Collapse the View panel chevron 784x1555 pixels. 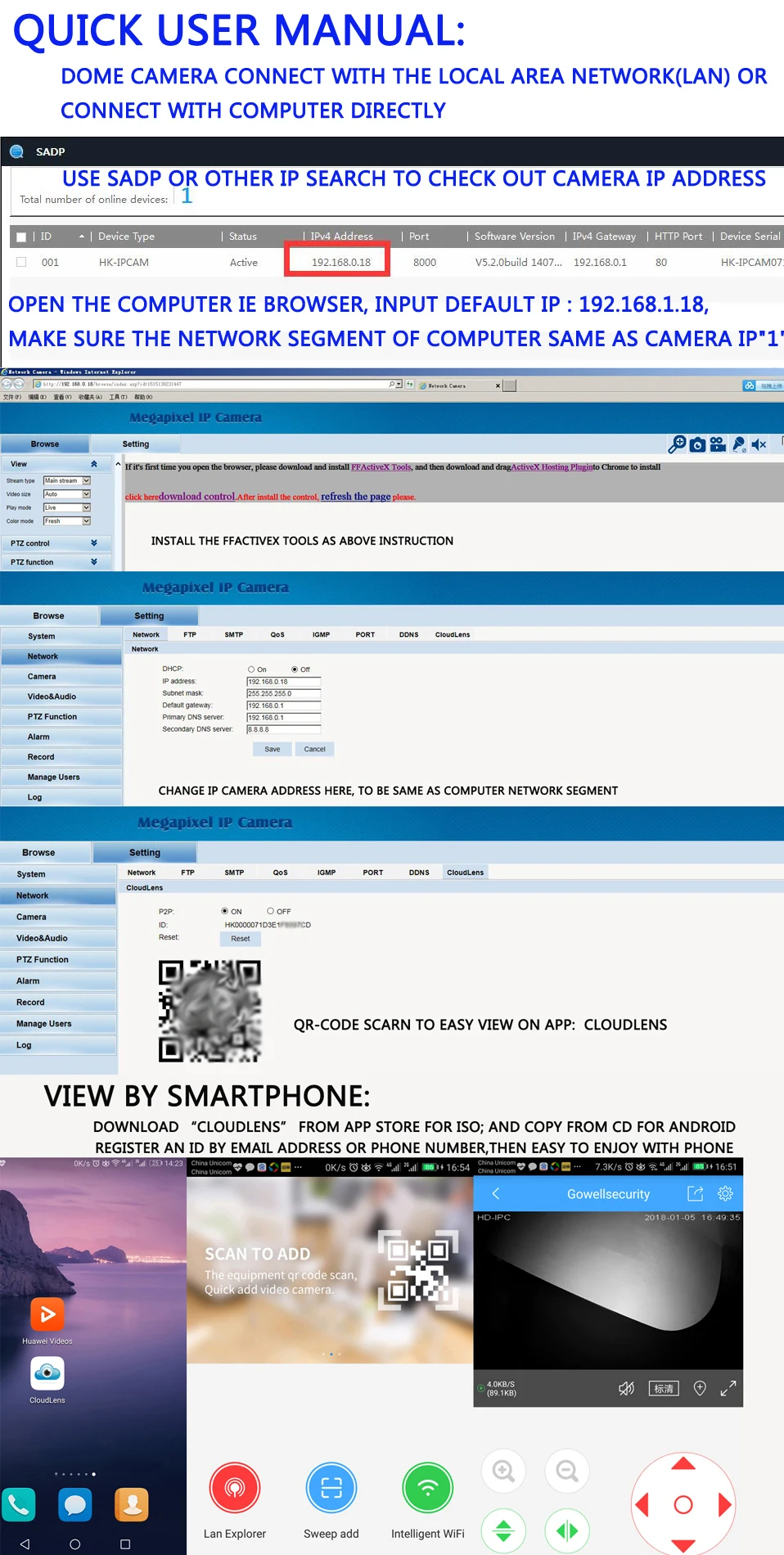coord(94,464)
